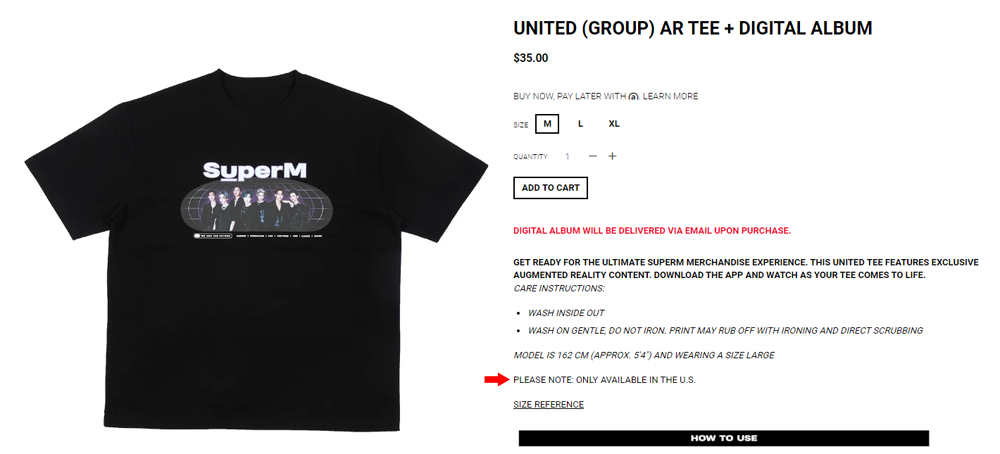The height and width of the screenshot is (454, 1000).
Task: Click the United AR Tee product title
Action: coord(693,28)
